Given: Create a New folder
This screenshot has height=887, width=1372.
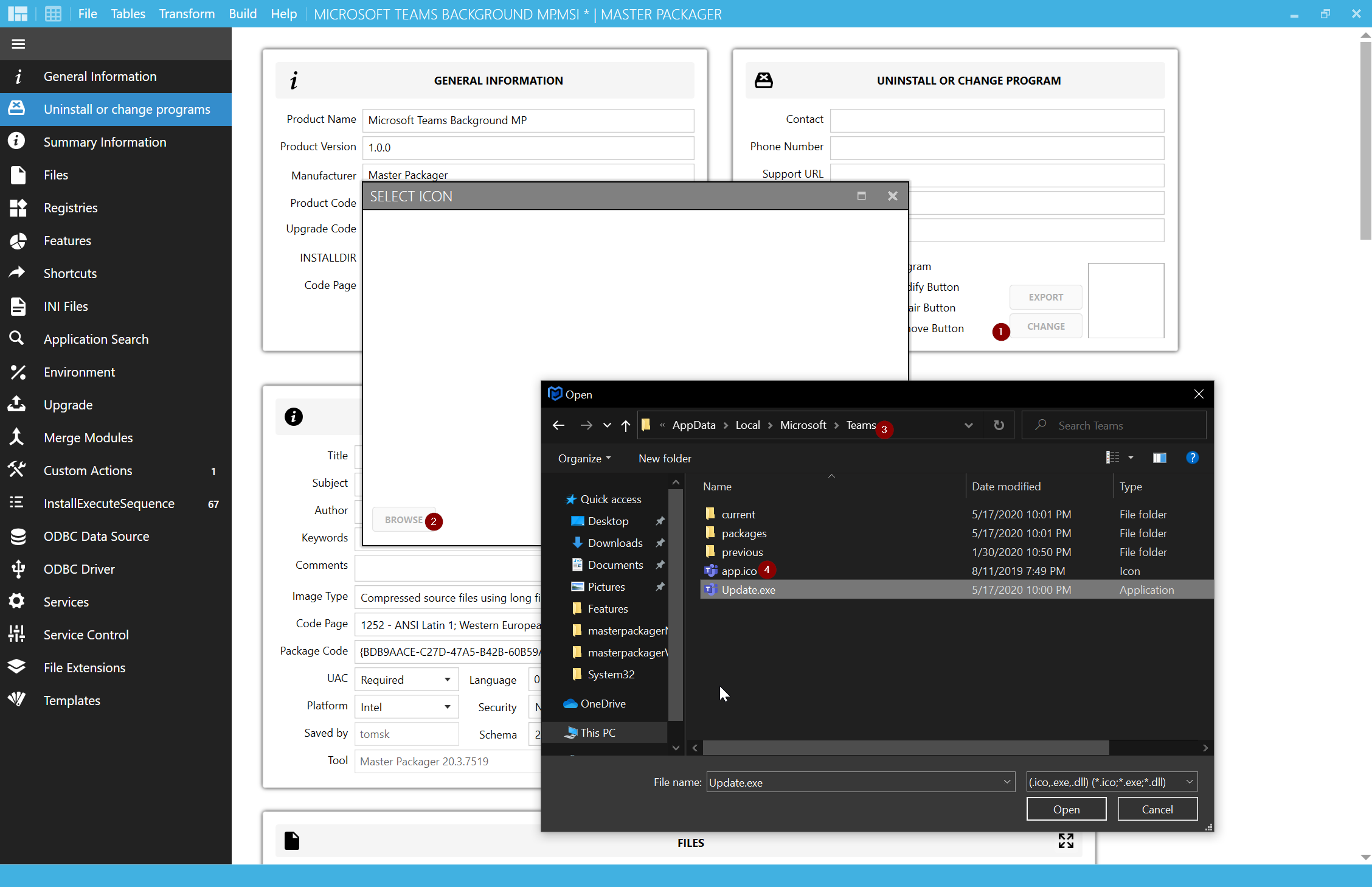Looking at the screenshot, I should click(x=664, y=459).
